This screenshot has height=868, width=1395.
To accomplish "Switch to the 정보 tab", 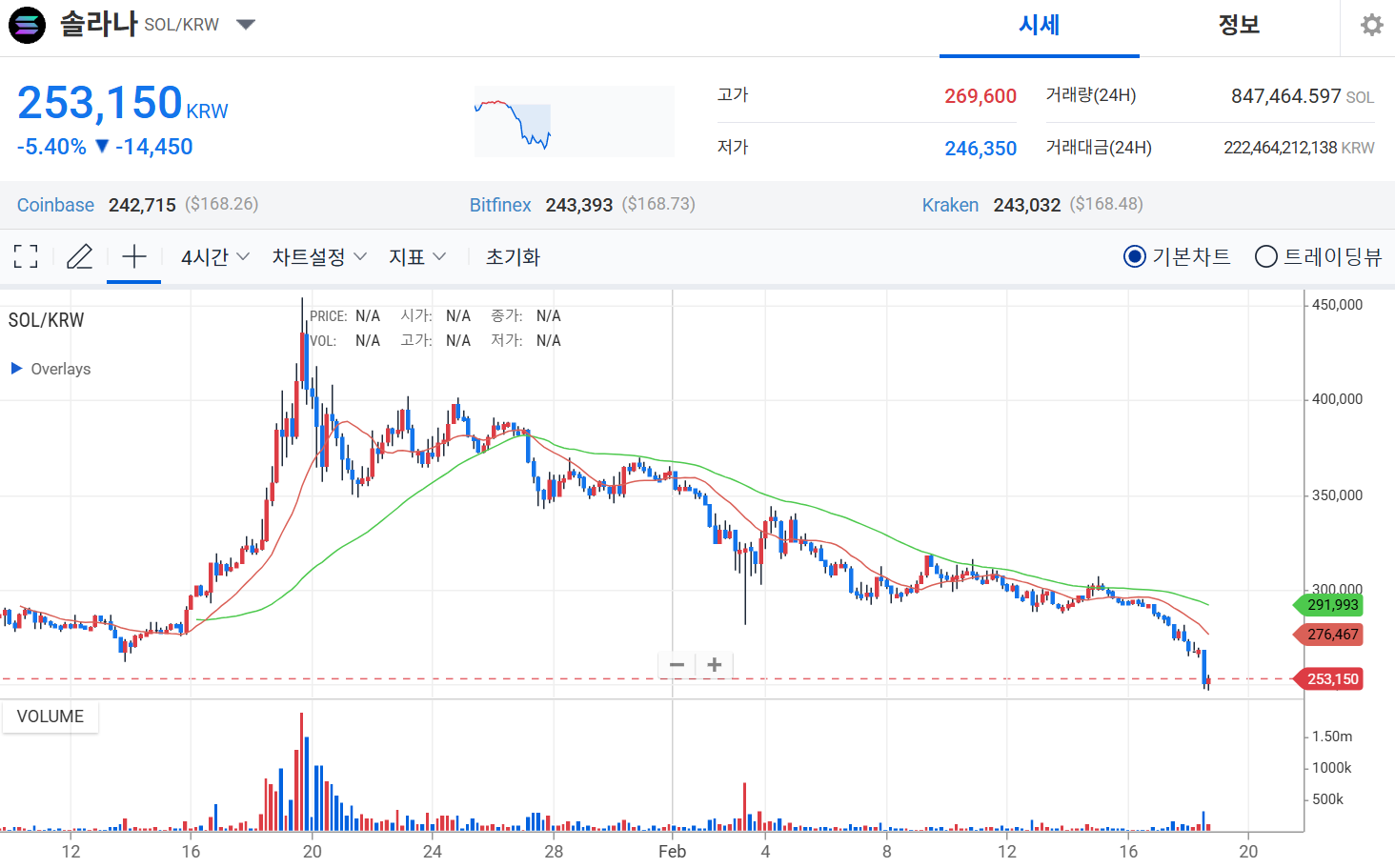I will point(1239,26).
